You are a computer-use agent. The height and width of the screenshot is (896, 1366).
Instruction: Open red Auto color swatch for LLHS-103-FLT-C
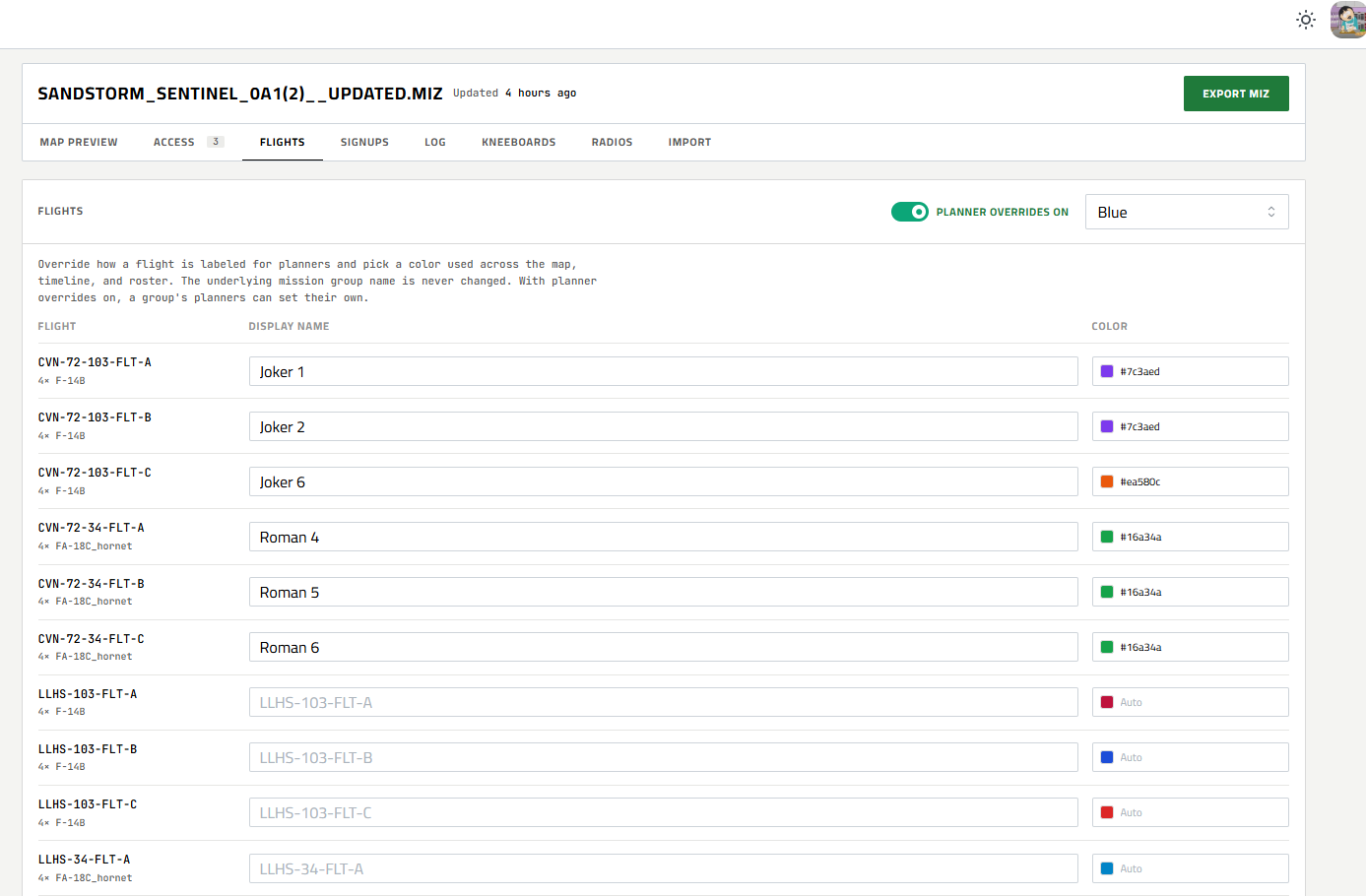(1107, 812)
